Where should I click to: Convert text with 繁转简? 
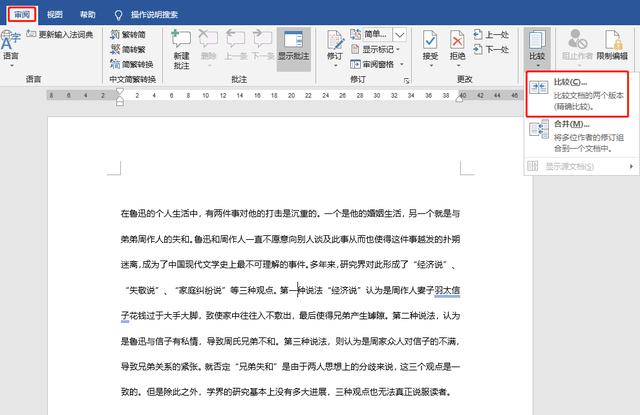coord(129,35)
